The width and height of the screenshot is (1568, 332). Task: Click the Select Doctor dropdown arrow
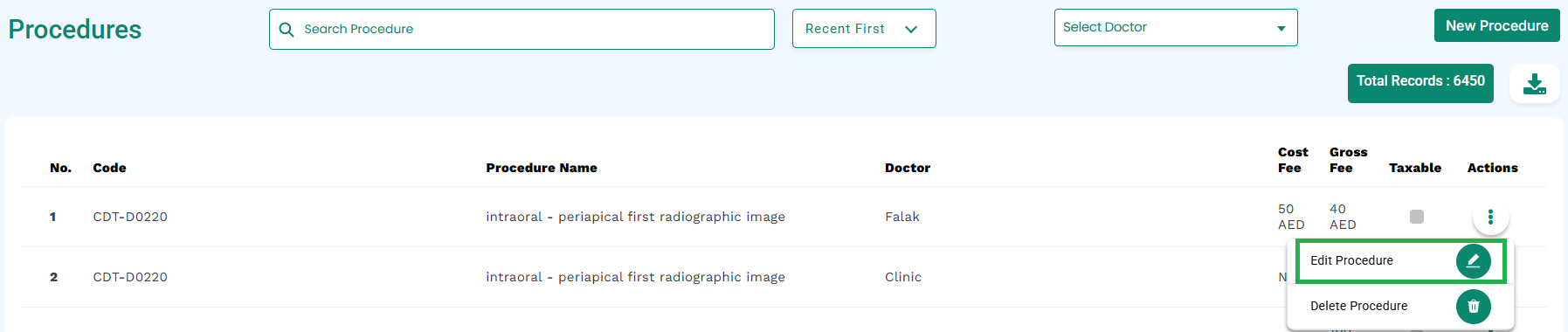click(x=1281, y=29)
